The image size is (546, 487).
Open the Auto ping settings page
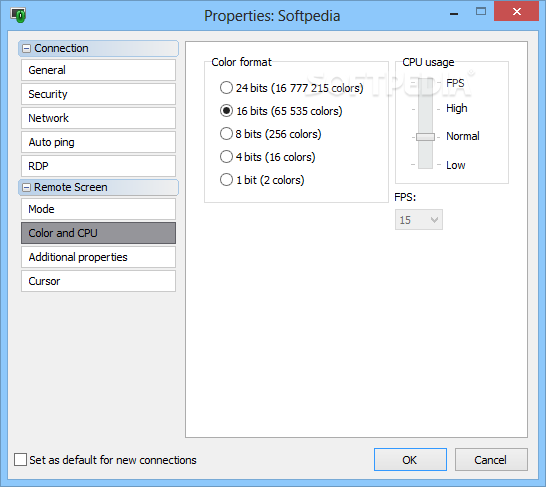click(x=98, y=142)
